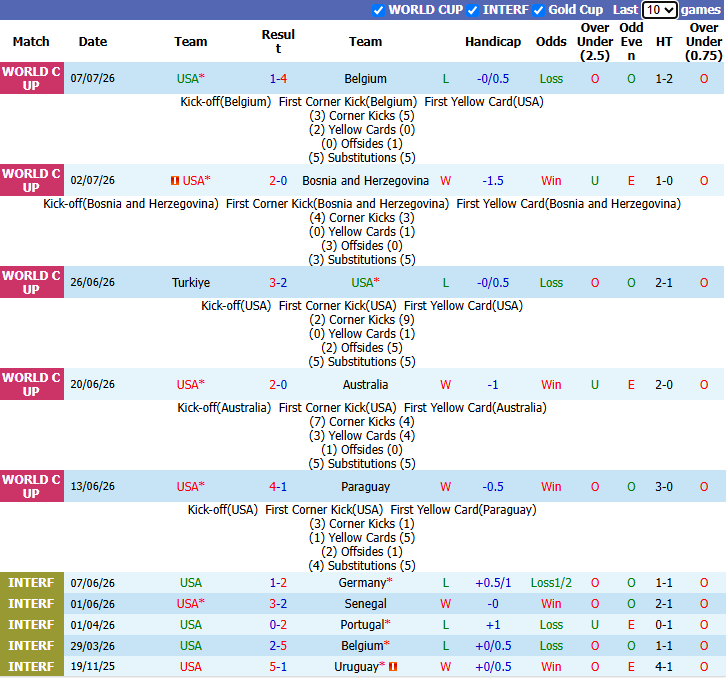Click date 26/06/26

tap(93, 282)
